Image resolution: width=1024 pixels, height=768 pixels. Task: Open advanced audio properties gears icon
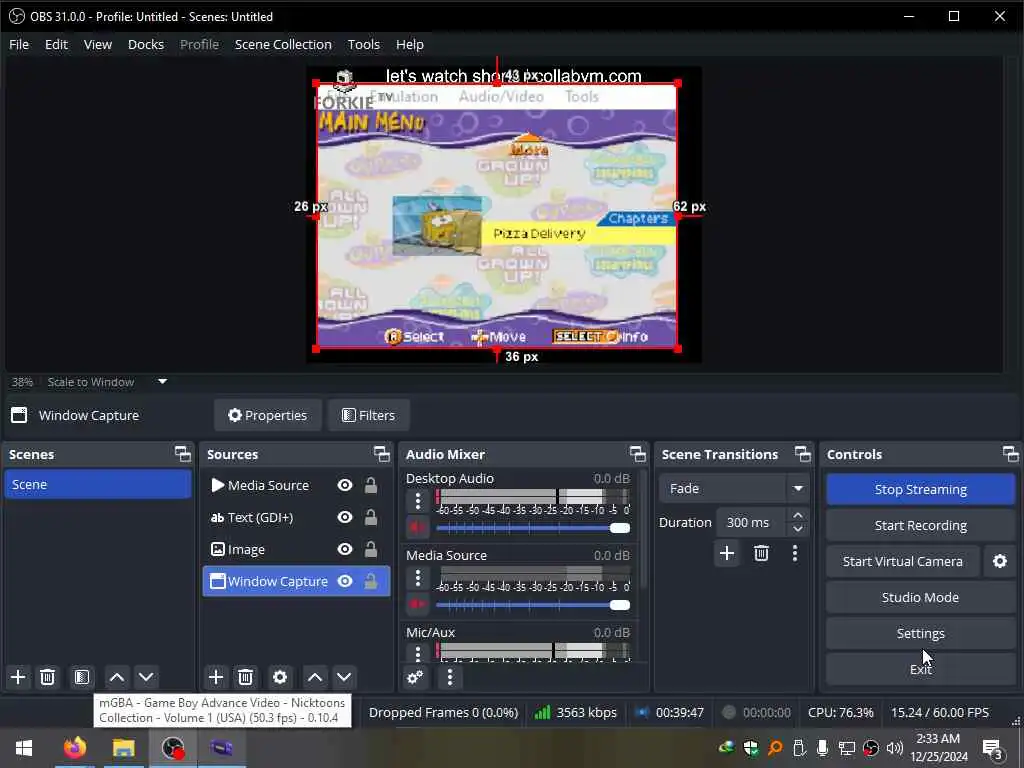pyautogui.click(x=415, y=677)
